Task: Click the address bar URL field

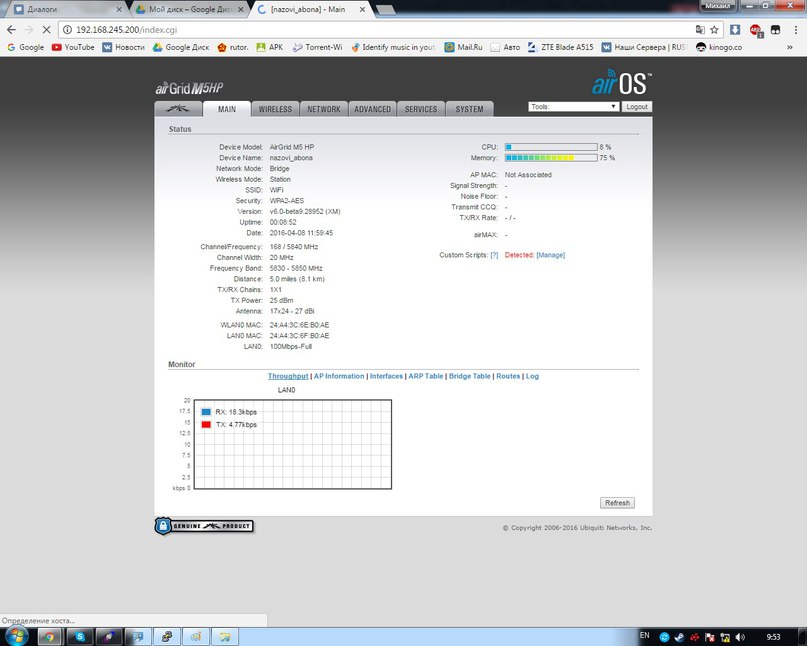Action: tap(381, 30)
